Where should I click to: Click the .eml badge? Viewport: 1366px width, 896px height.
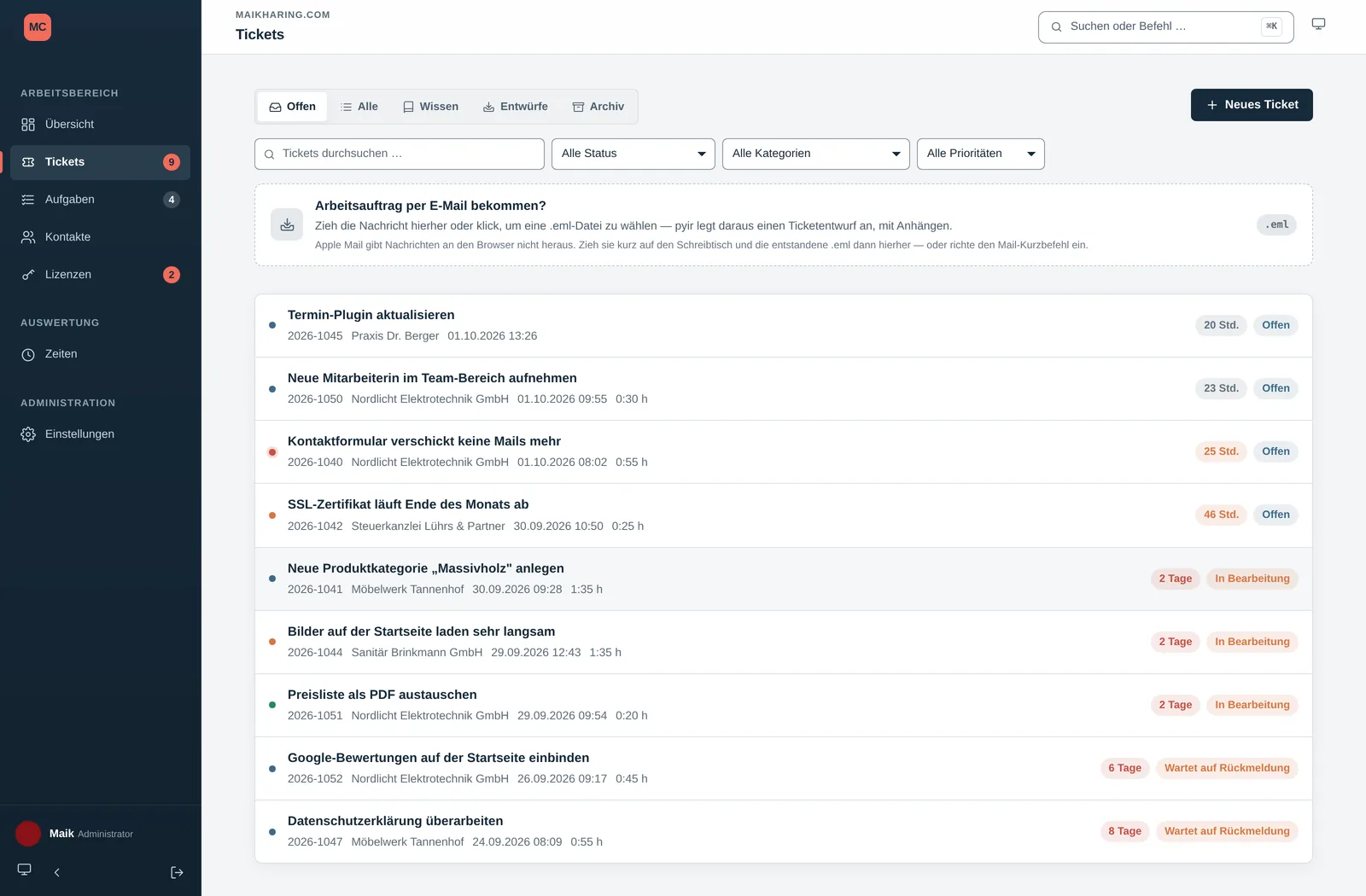pos(1276,225)
